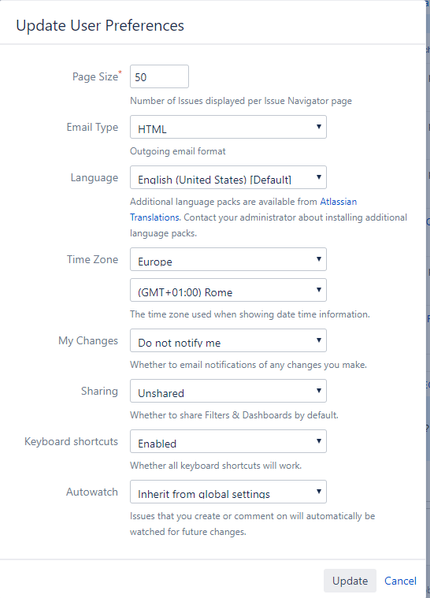Open the Language dropdown

pos(228,177)
